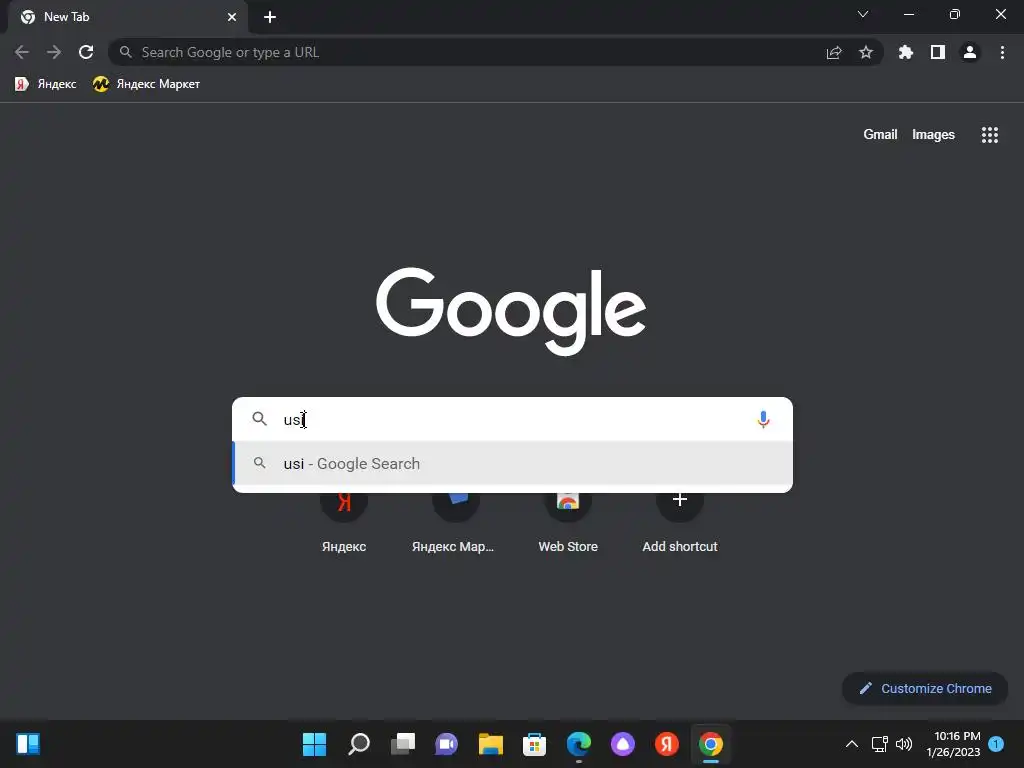Toggle the side panel icon
The image size is (1024, 768).
click(x=938, y=52)
